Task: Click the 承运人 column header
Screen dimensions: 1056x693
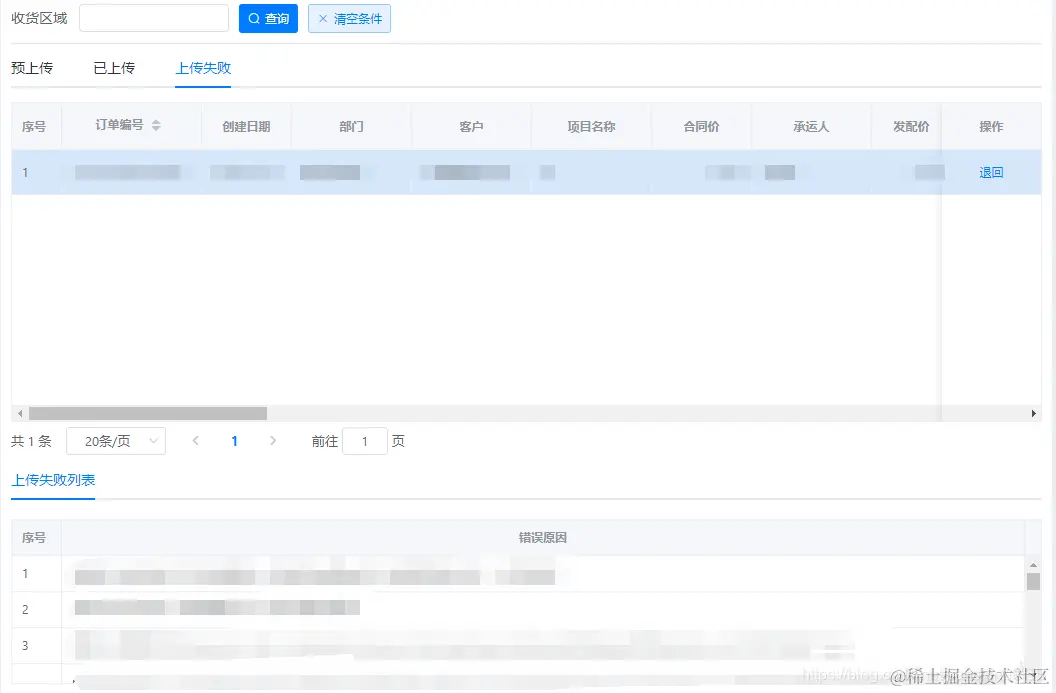Action: tap(811, 127)
